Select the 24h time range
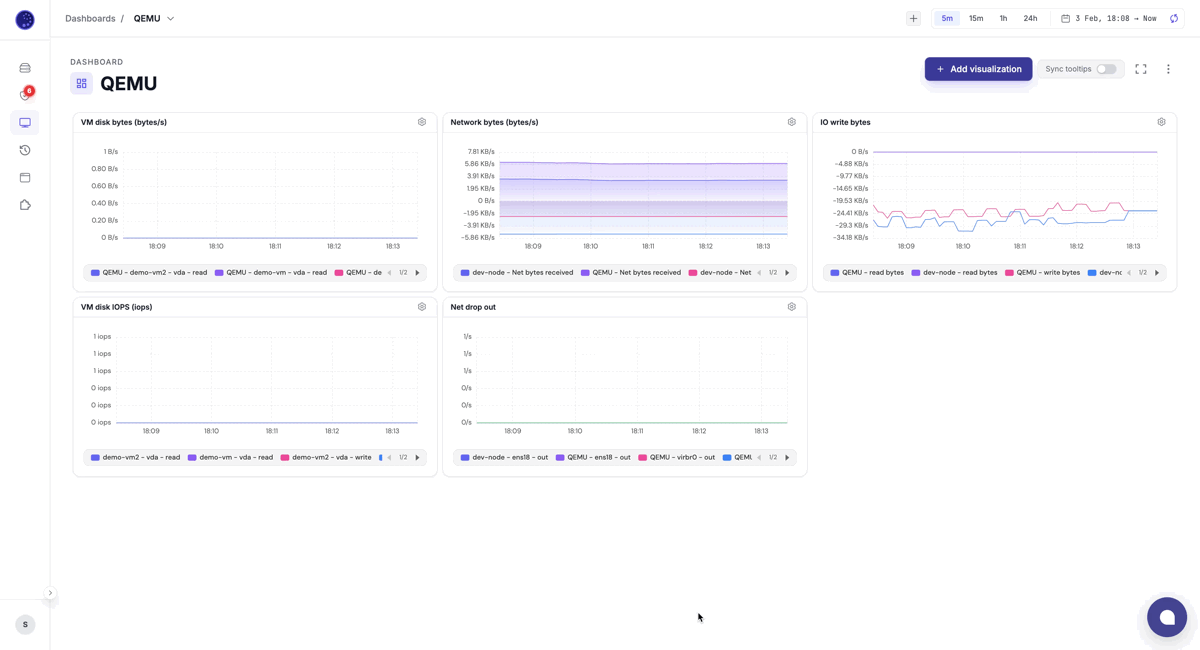This screenshot has width=1200, height=650. [x=1030, y=18]
